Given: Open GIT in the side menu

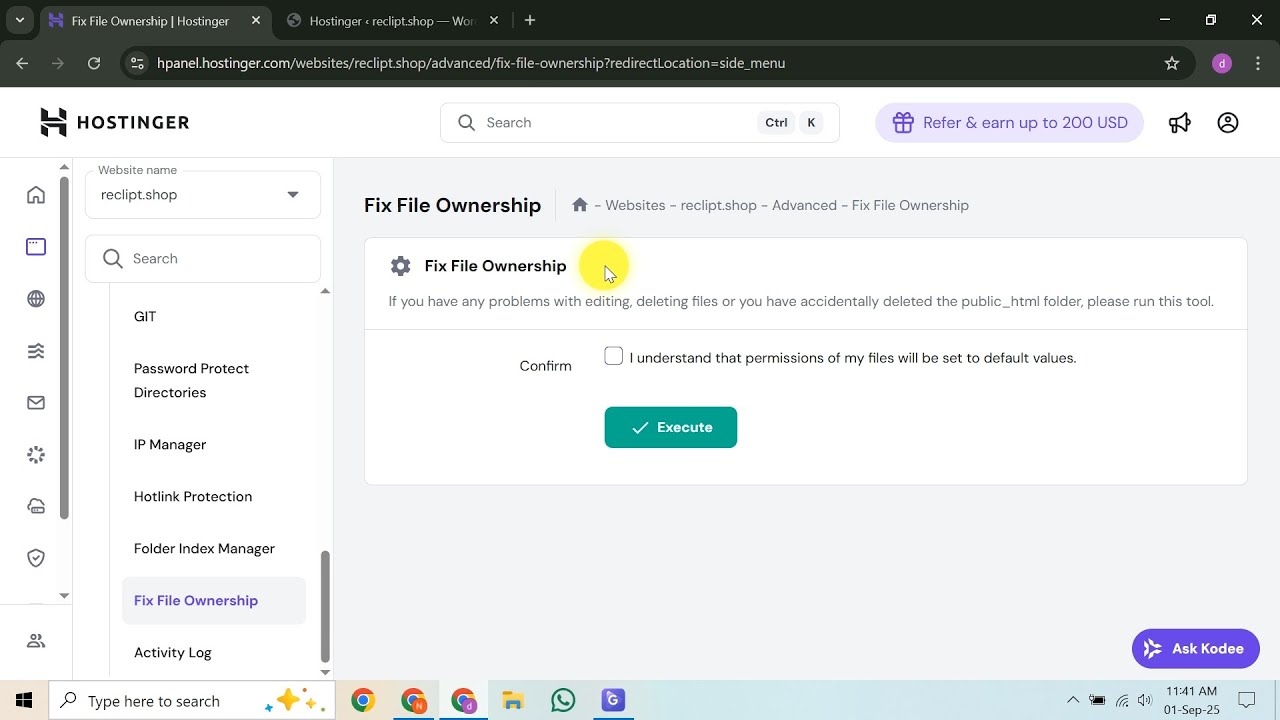Looking at the screenshot, I should (145, 316).
